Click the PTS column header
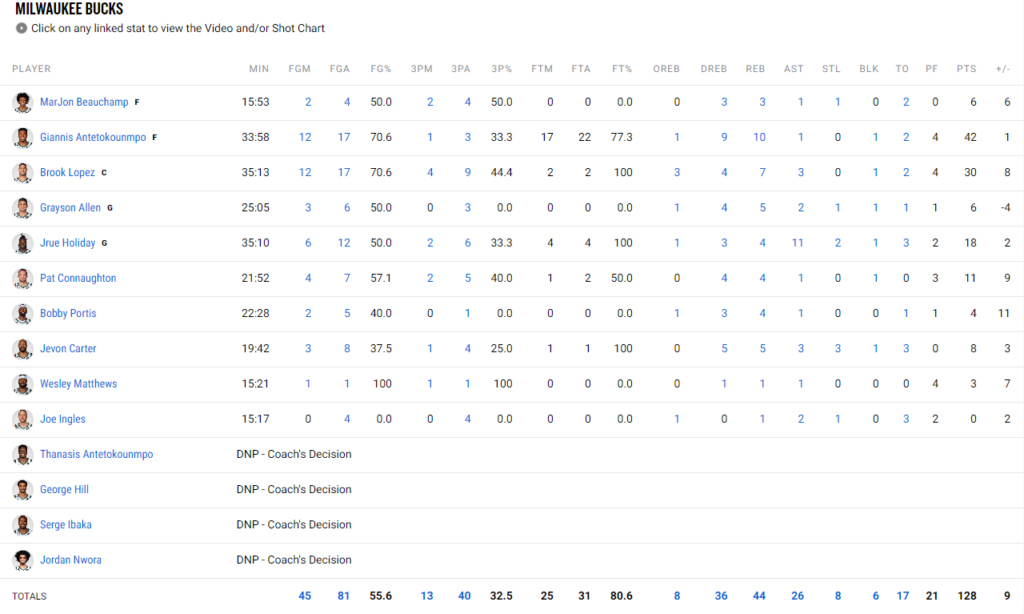1024x614 pixels. point(966,69)
